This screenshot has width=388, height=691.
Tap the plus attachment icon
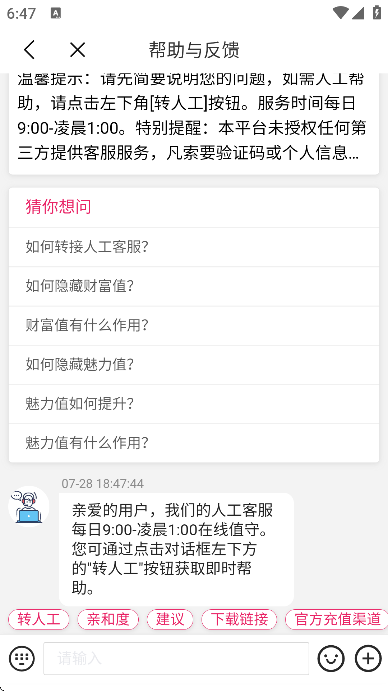(368, 658)
